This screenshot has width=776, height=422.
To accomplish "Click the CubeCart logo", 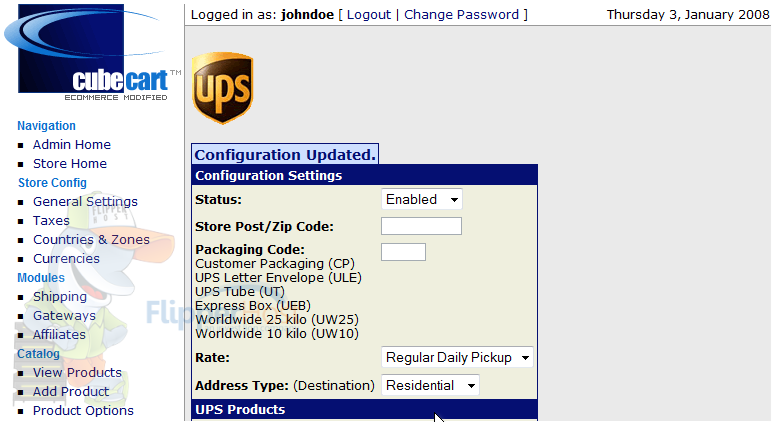I will point(92,52).
